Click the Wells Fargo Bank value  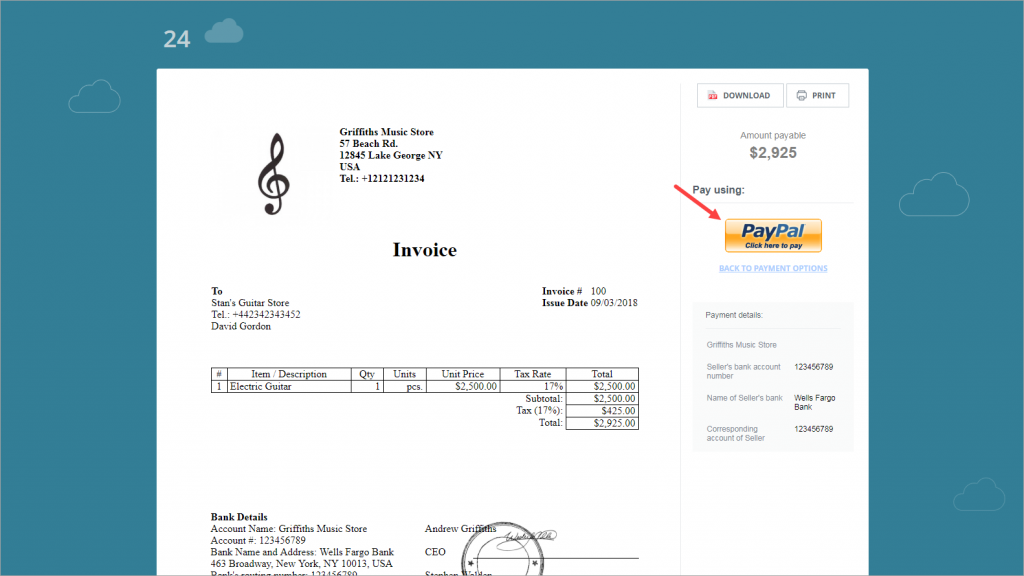coord(814,402)
